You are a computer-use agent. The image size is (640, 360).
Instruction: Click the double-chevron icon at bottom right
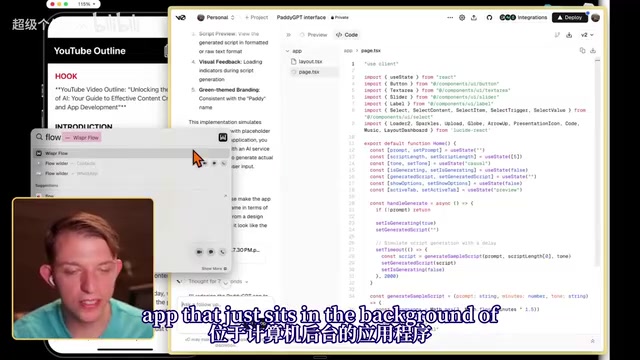pyautogui.click(x=592, y=341)
